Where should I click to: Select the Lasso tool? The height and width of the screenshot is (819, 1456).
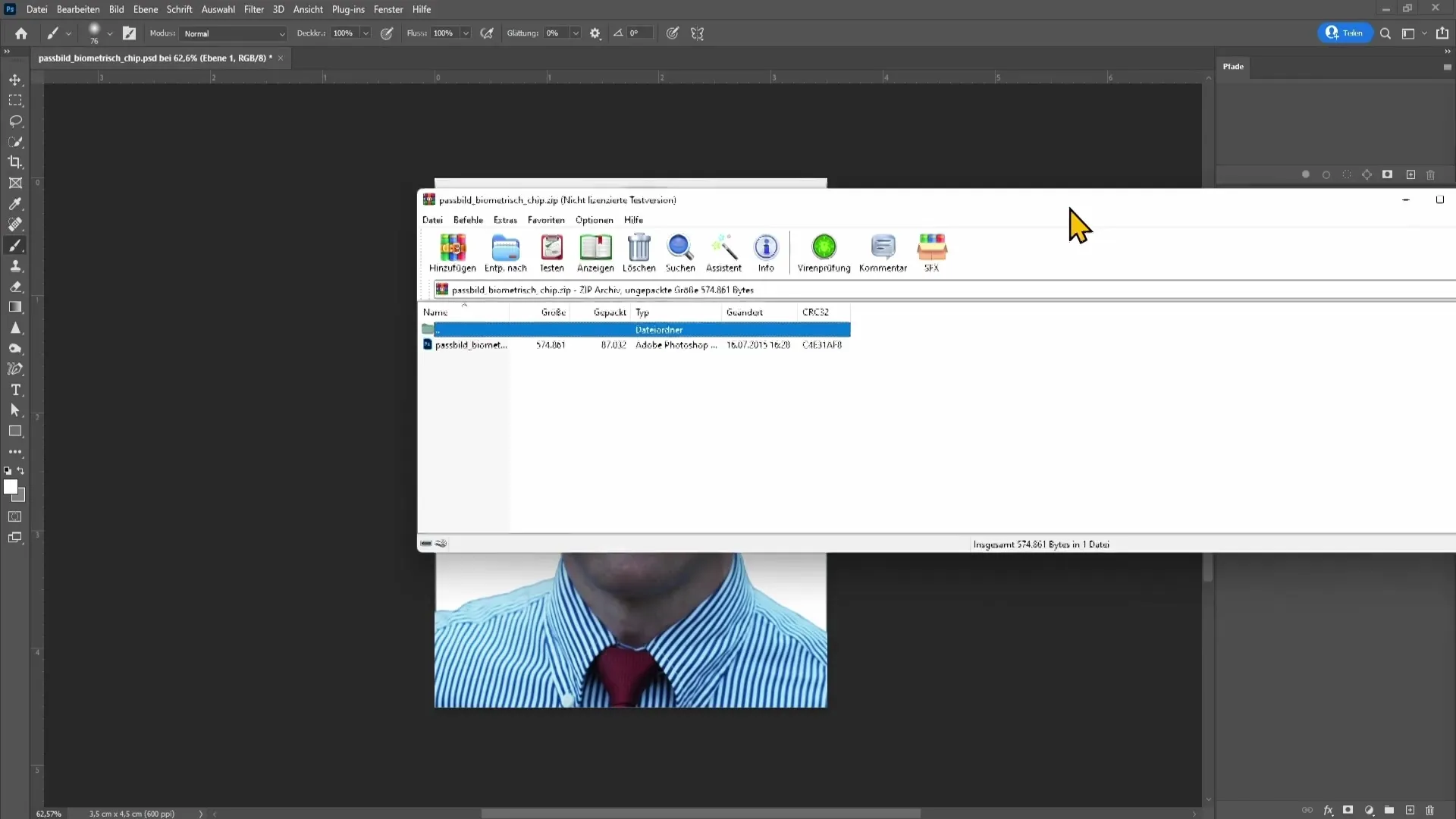[x=15, y=121]
